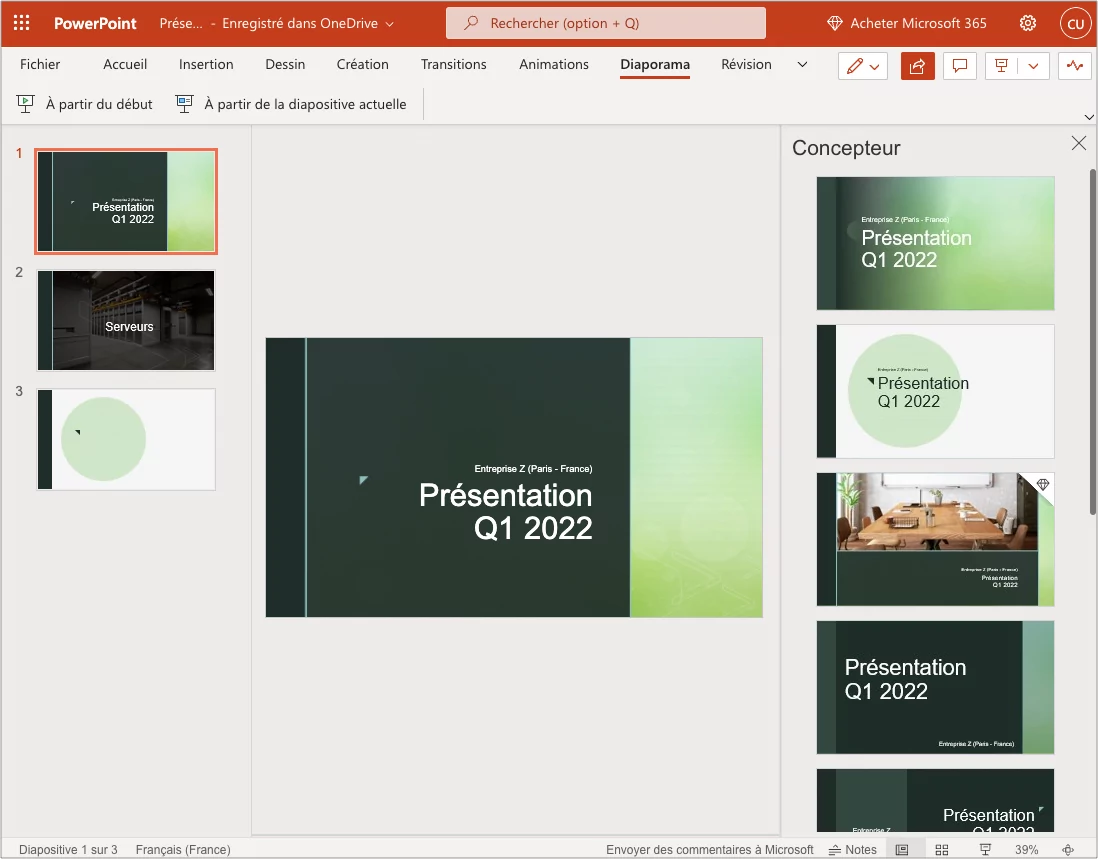Switch to the Transitions tab
Image resolution: width=1098 pixels, height=859 pixels.
[x=454, y=64]
